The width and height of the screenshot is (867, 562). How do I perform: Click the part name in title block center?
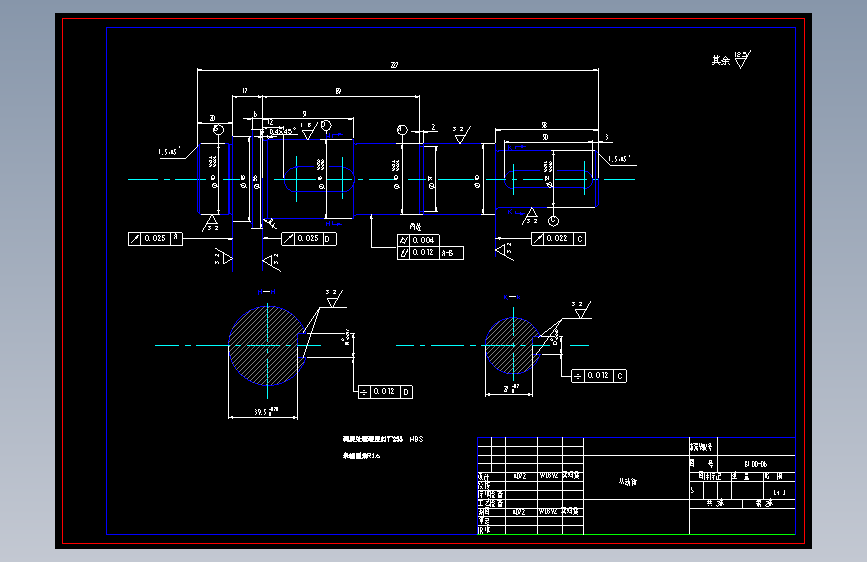[x=628, y=482]
